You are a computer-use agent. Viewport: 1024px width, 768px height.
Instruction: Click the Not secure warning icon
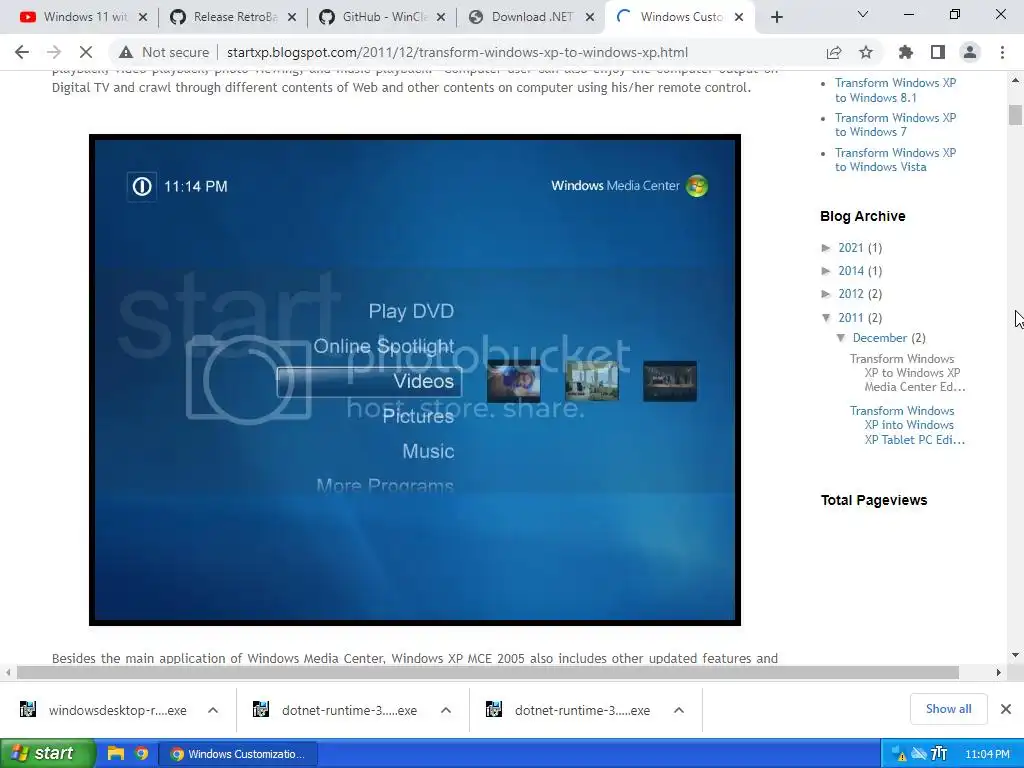click(126, 52)
